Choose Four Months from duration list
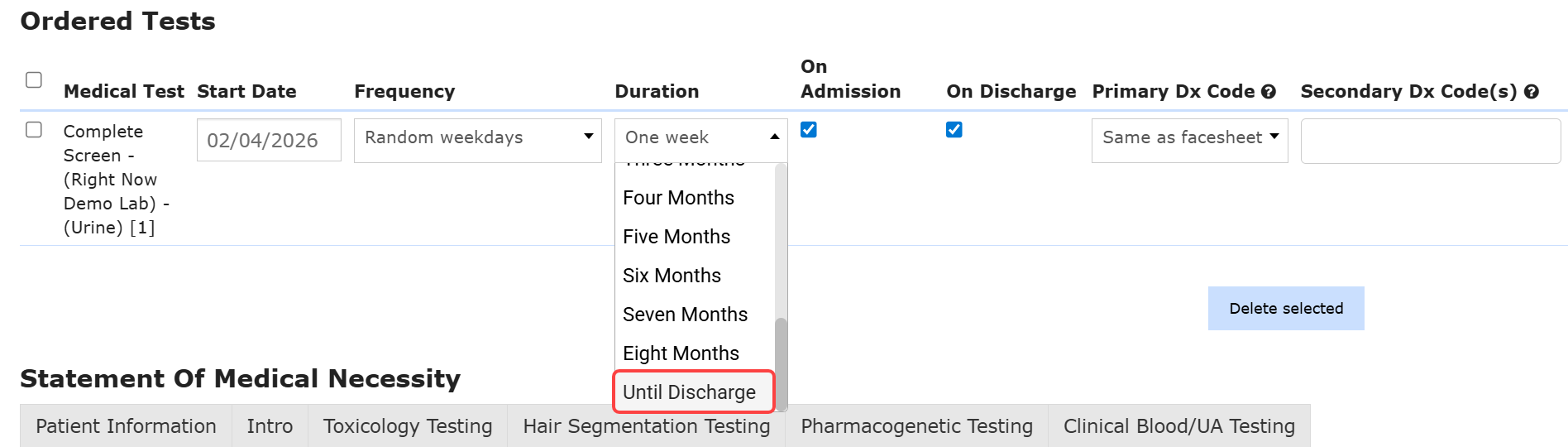This screenshot has height=447, width=1568. pyautogui.click(x=678, y=198)
